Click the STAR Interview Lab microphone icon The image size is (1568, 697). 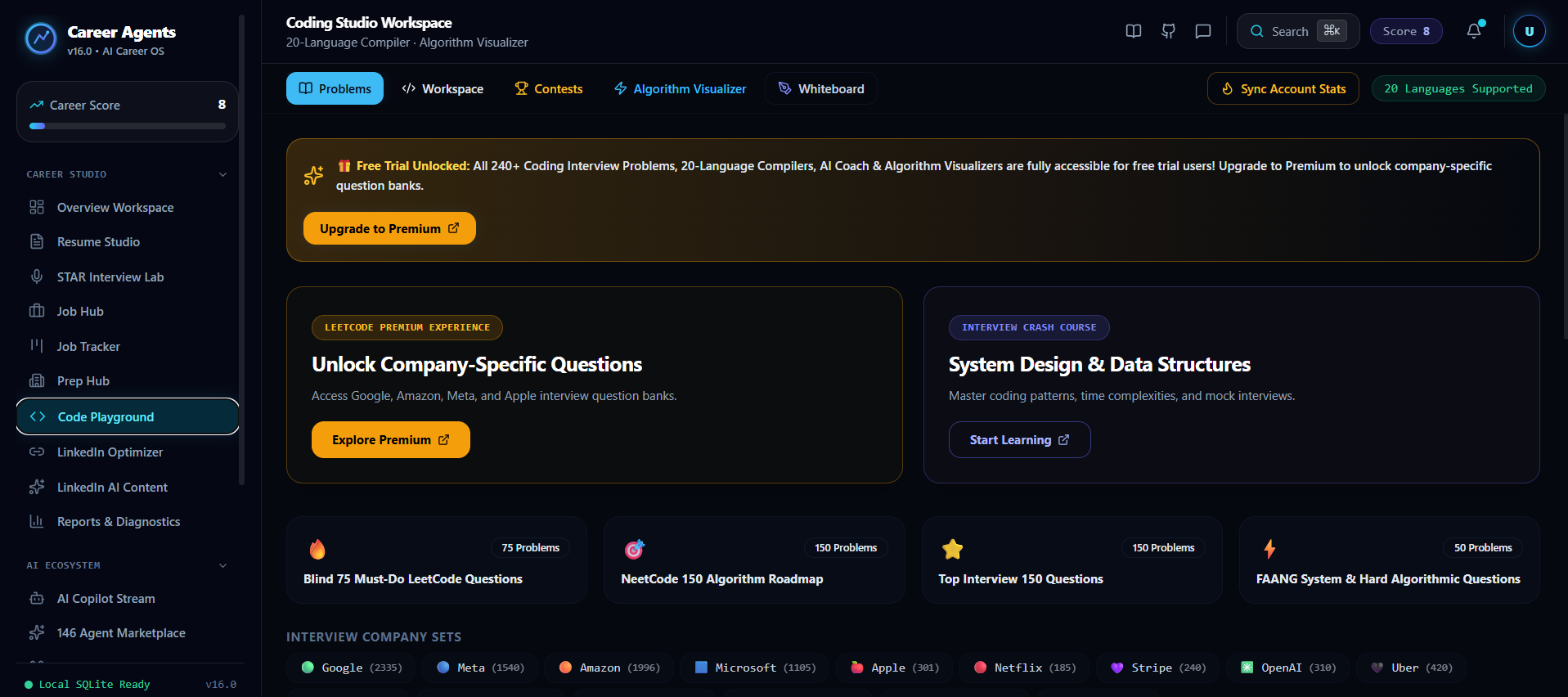tap(37, 277)
